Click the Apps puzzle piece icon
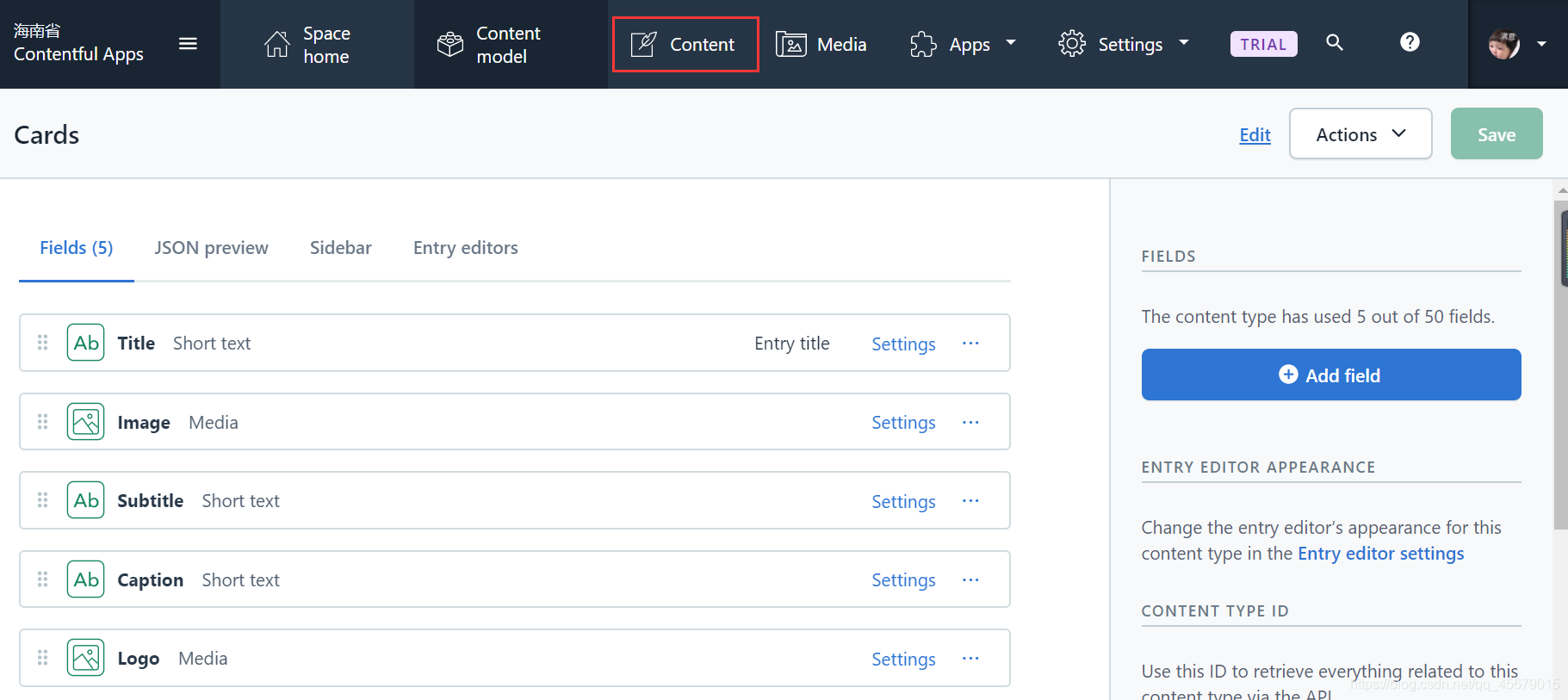This screenshot has width=1568, height=700. pos(923,44)
